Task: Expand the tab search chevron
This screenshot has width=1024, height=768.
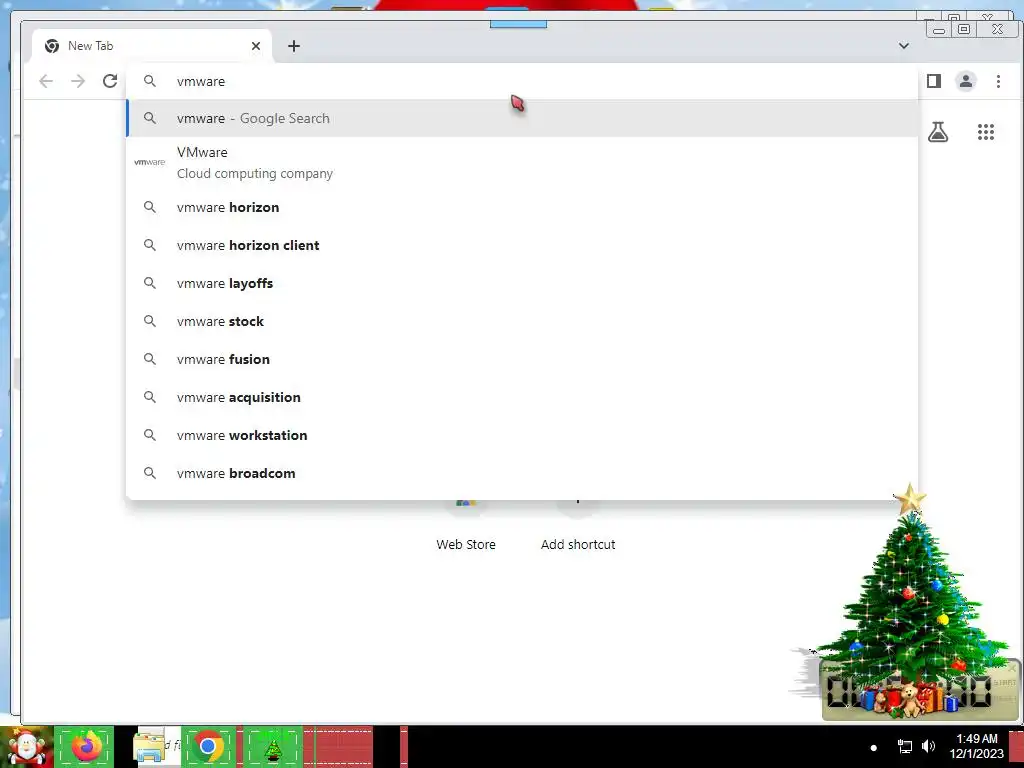Action: tap(904, 46)
